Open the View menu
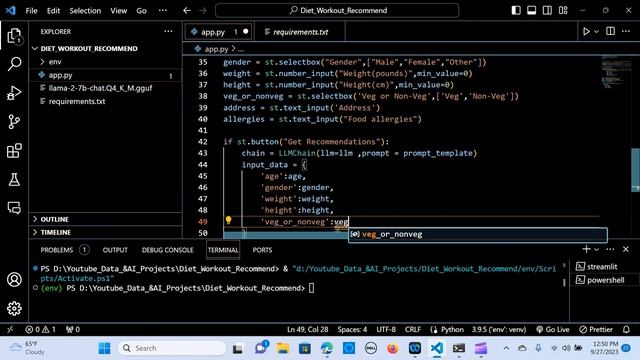This screenshot has width=640, height=360. (x=118, y=11)
